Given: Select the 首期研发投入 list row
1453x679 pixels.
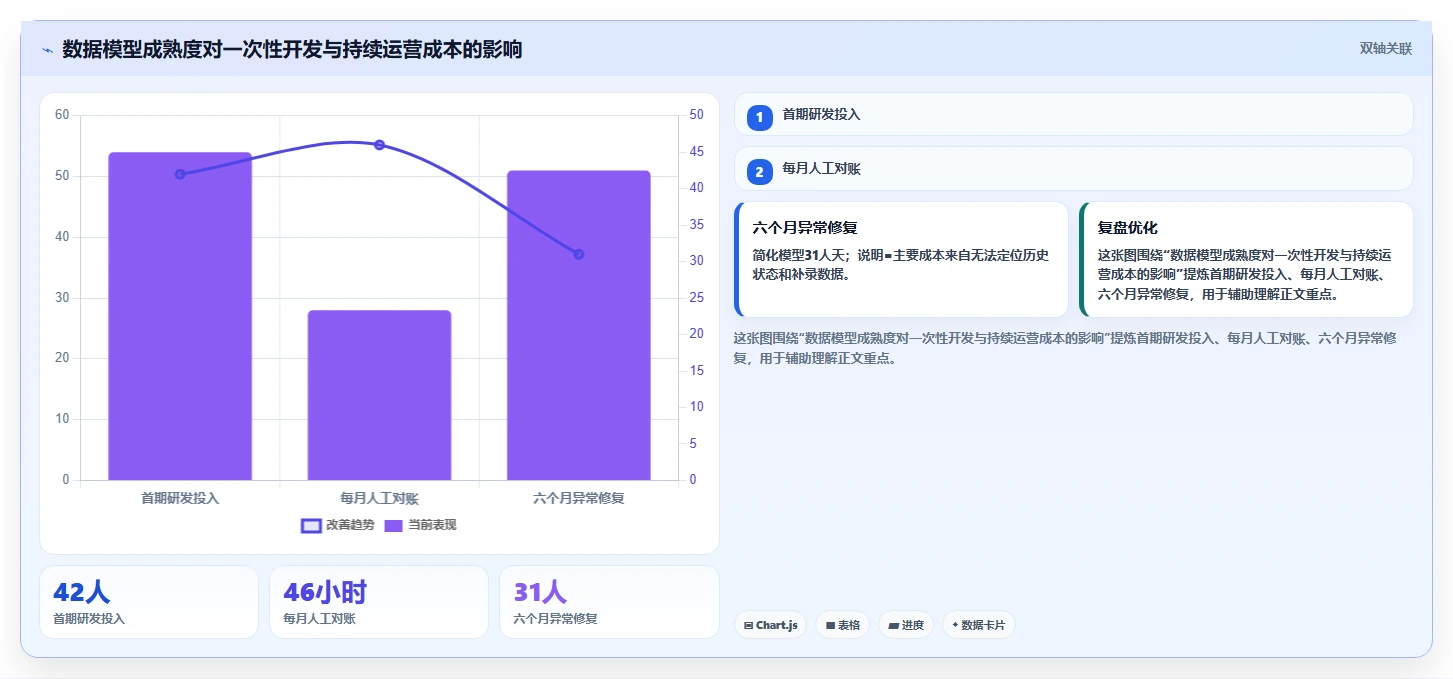Looking at the screenshot, I should click(1073, 114).
